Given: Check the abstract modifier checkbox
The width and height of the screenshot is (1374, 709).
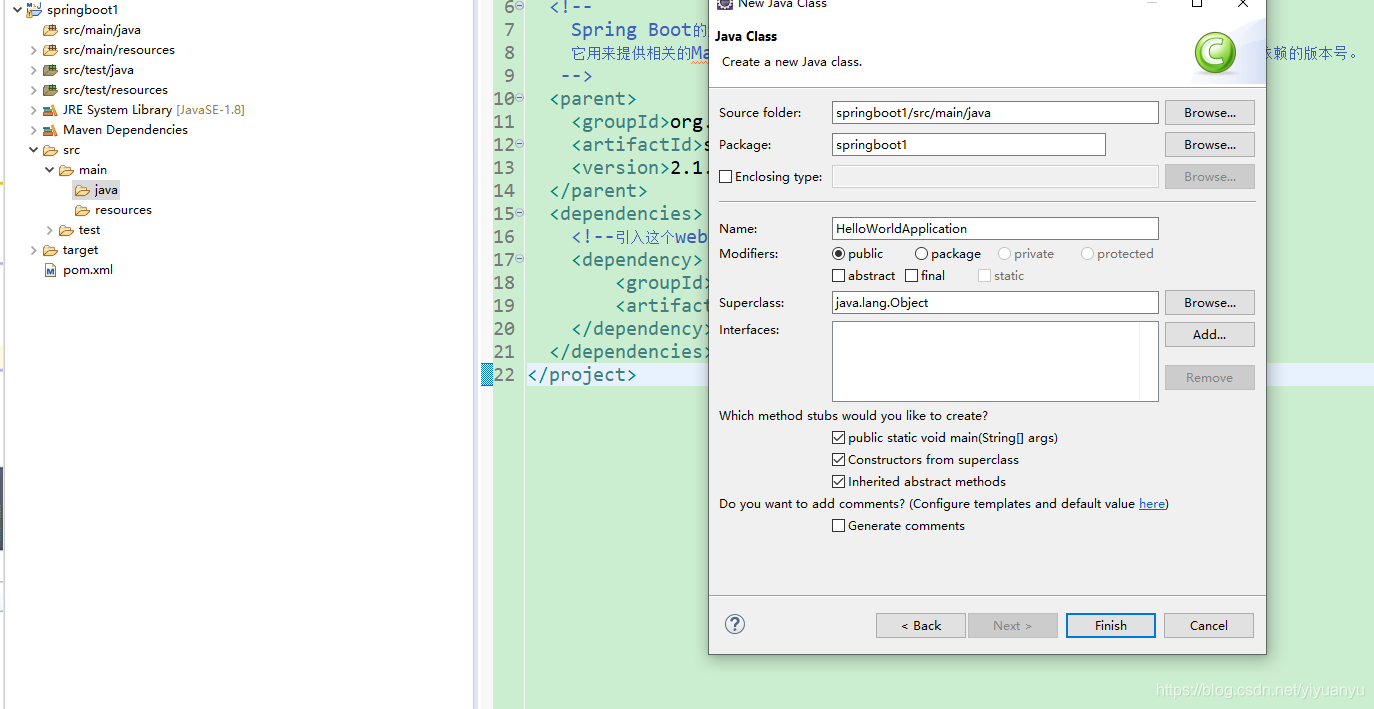Looking at the screenshot, I should tap(839, 276).
